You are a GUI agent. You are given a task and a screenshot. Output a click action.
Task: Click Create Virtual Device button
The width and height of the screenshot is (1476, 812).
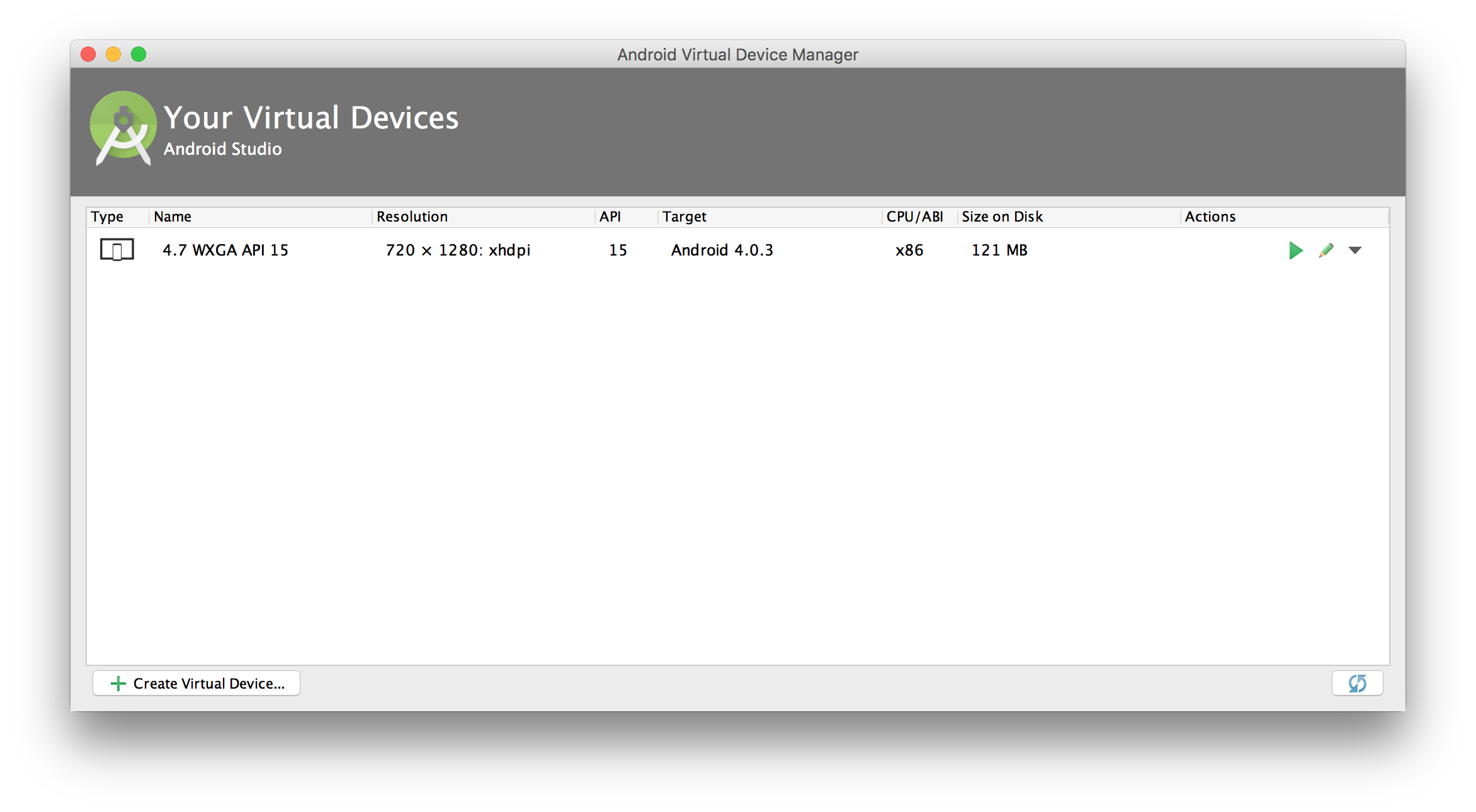pyautogui.click(x=196, y=683)
